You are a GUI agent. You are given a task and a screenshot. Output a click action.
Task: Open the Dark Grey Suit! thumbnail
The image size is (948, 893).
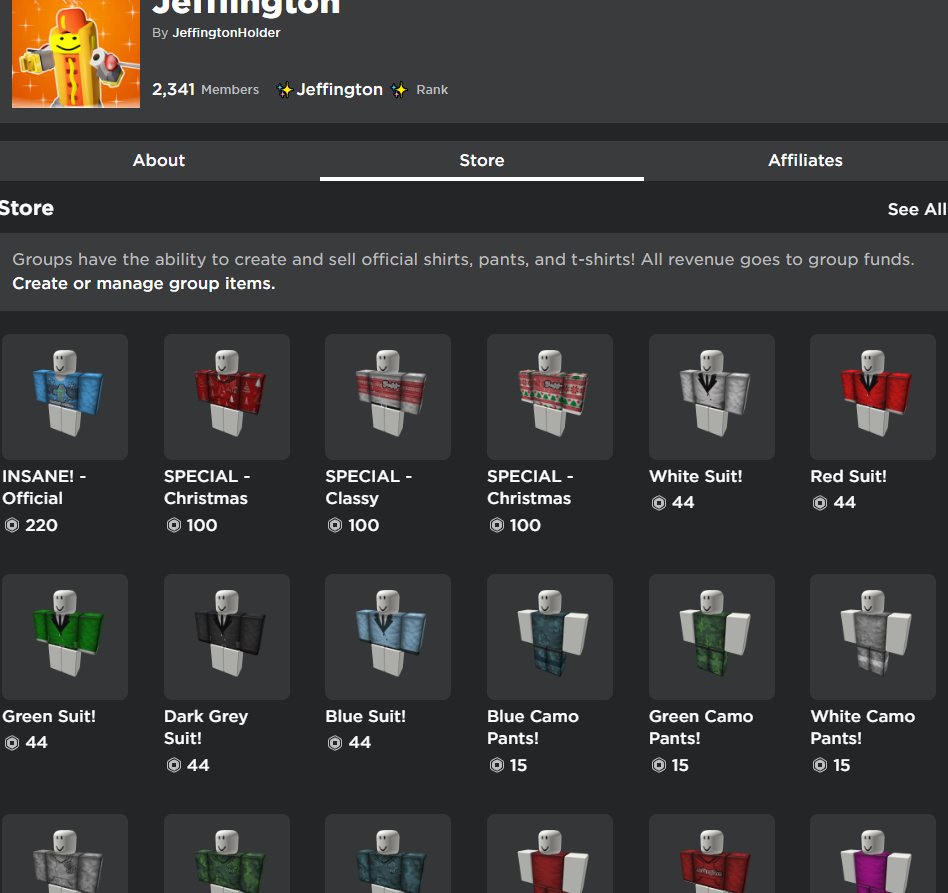[x=227, y=637]
